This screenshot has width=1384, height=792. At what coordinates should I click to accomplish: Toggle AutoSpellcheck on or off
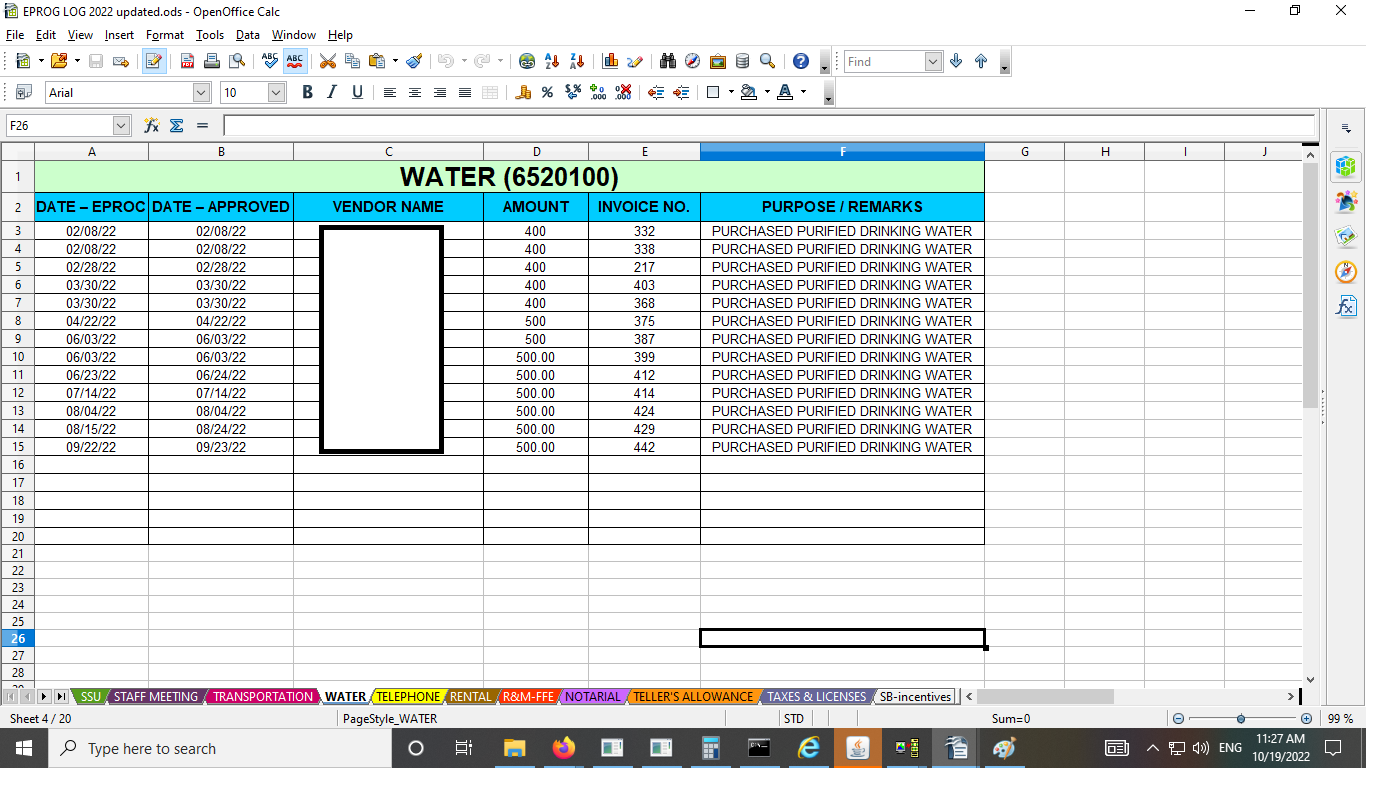pyautogui.click(x=295, y=61)
